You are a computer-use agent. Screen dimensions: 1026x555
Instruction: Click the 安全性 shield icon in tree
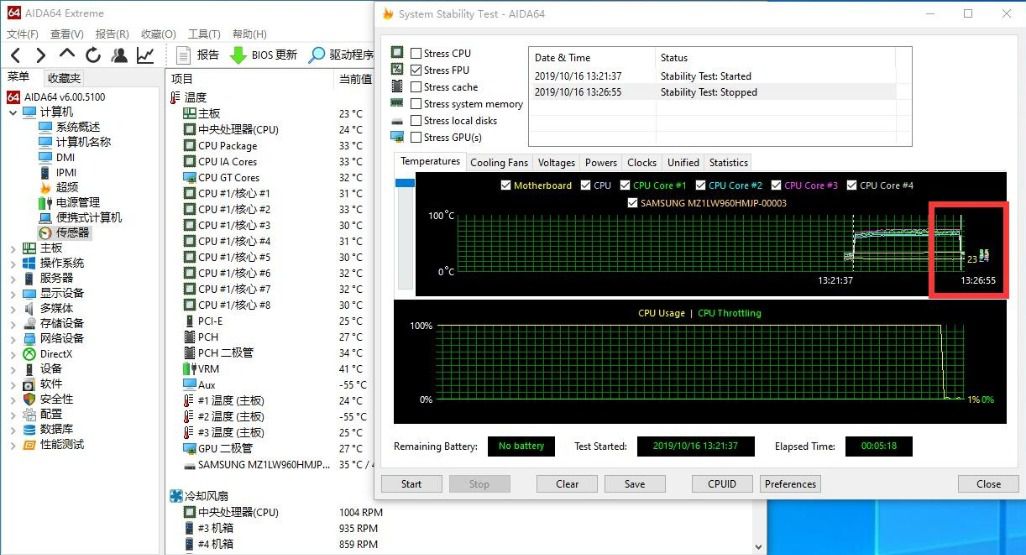tap(29, 399)
